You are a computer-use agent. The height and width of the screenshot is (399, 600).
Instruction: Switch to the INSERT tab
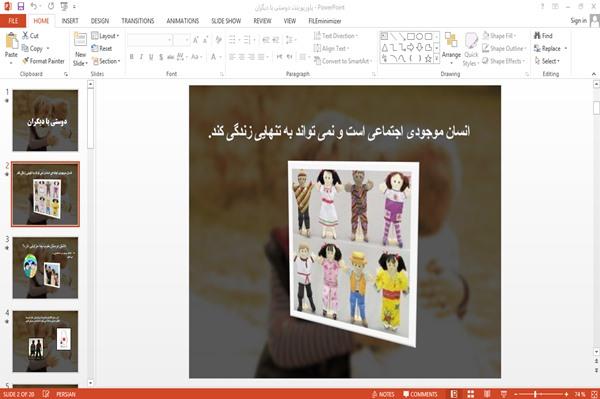pyautogui.click(x=70, y=21)
